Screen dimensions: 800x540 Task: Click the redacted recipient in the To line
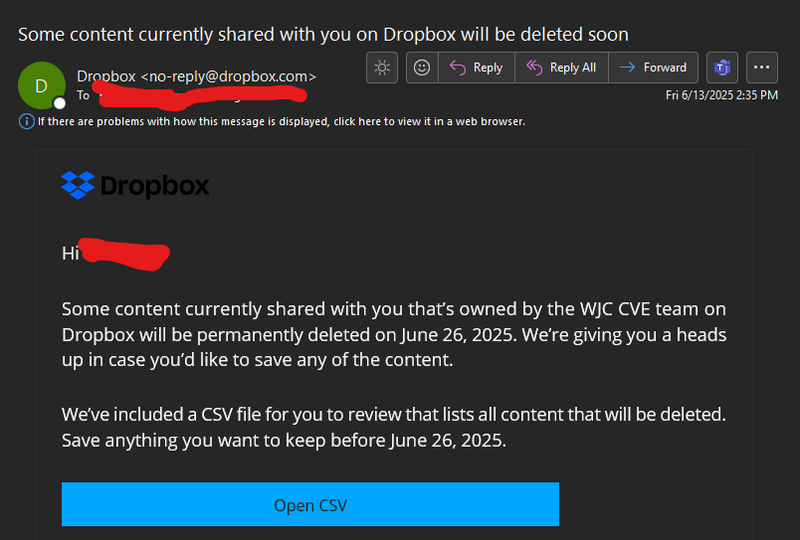[200, 94]
